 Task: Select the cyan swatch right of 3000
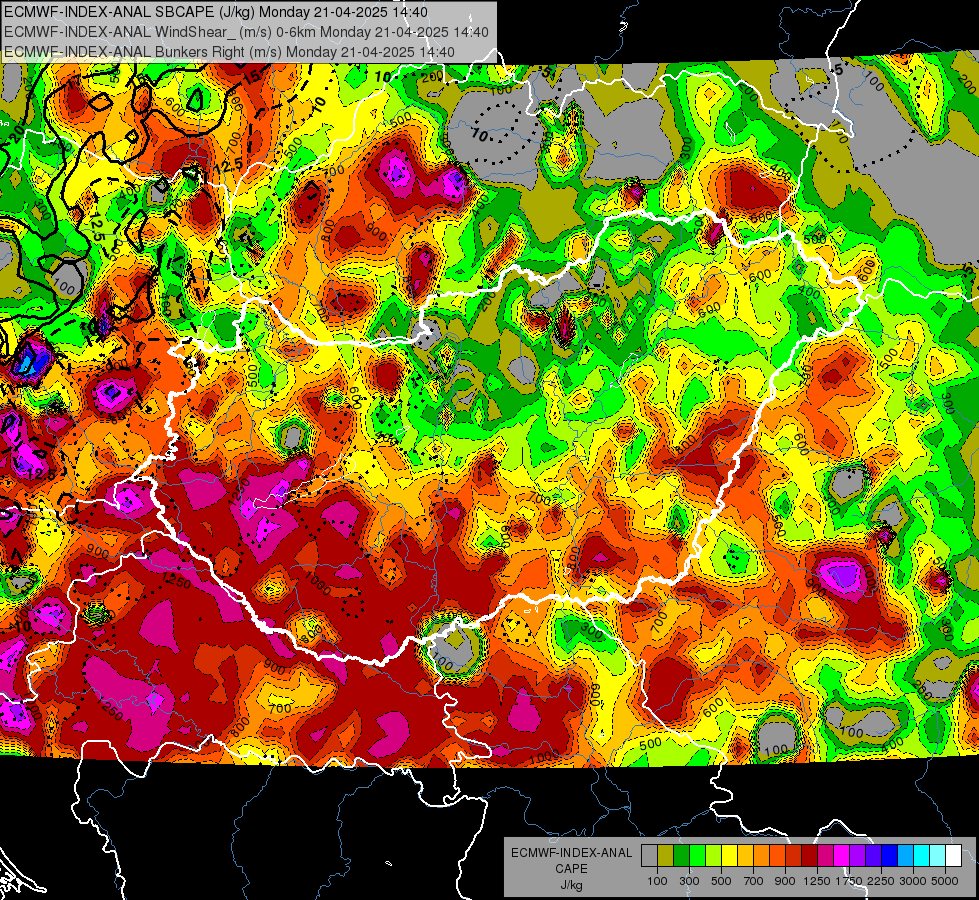922,855
